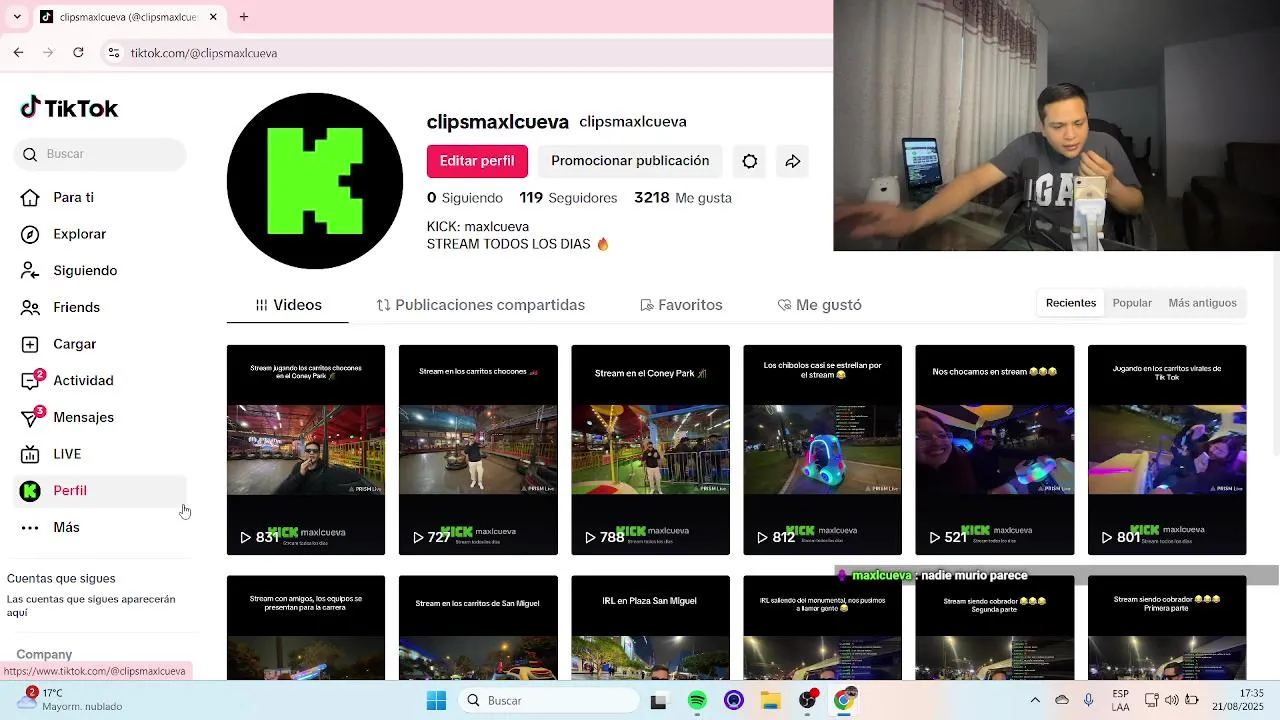Expand Más options in sidebar

click(x=50, y=527)
